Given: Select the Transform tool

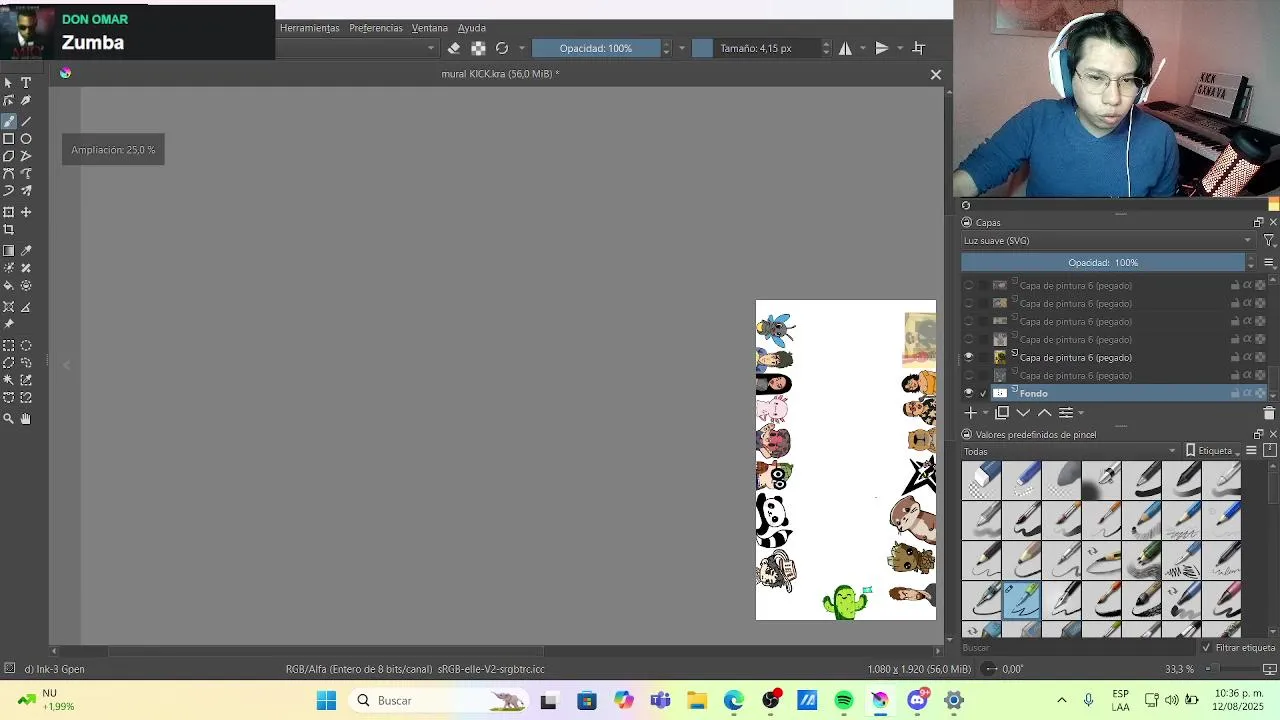Looking at the screenshot, I should [9, 212].
